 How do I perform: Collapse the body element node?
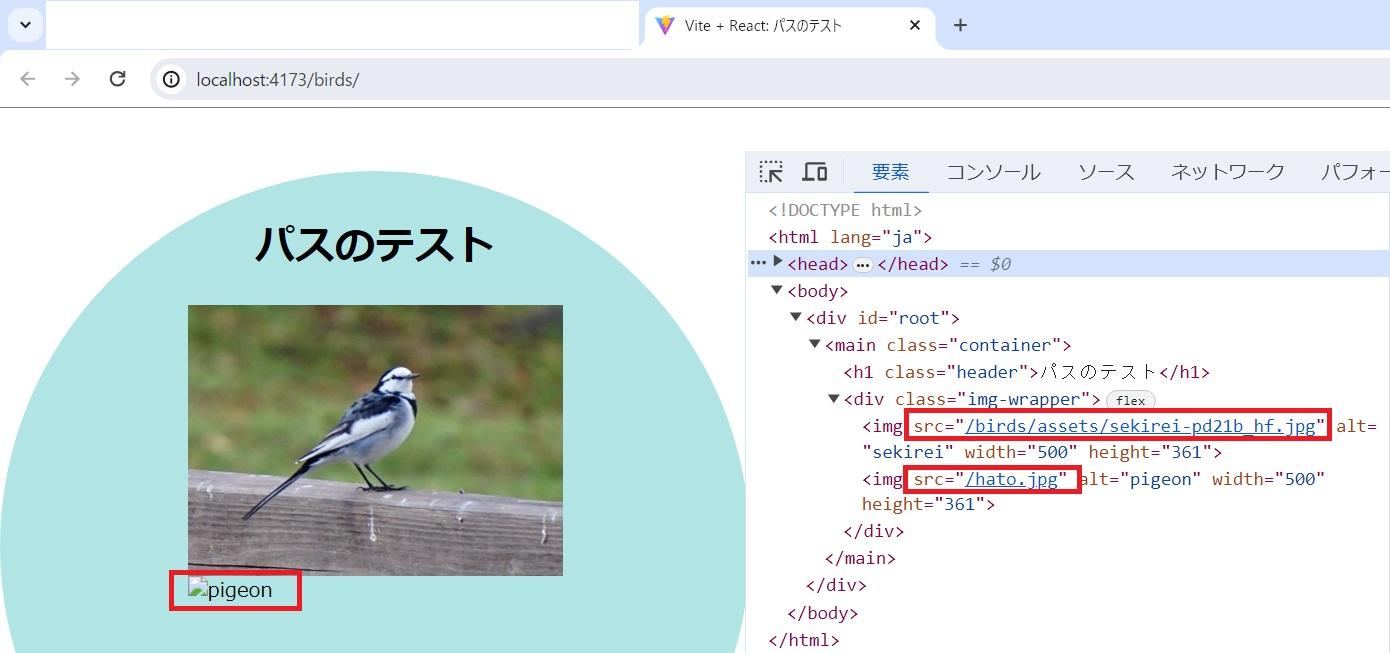pos(777,290)
